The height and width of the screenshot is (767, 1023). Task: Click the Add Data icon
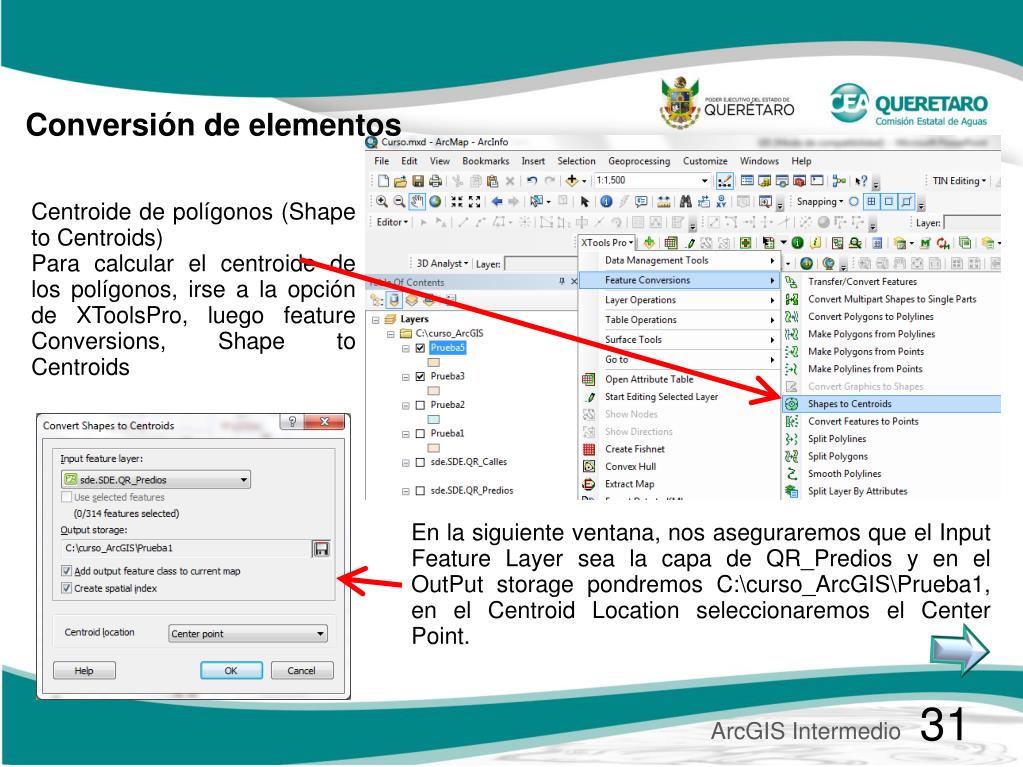pyautogui.click(x=572, y=181)
